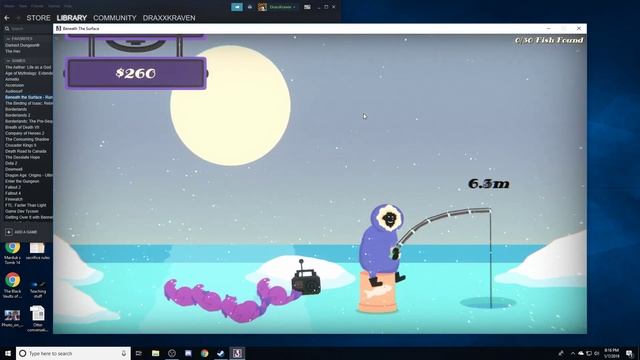Select The Consuming Shadow entry
The height and width of the screenshot is (360, 640).
[27, 139]
